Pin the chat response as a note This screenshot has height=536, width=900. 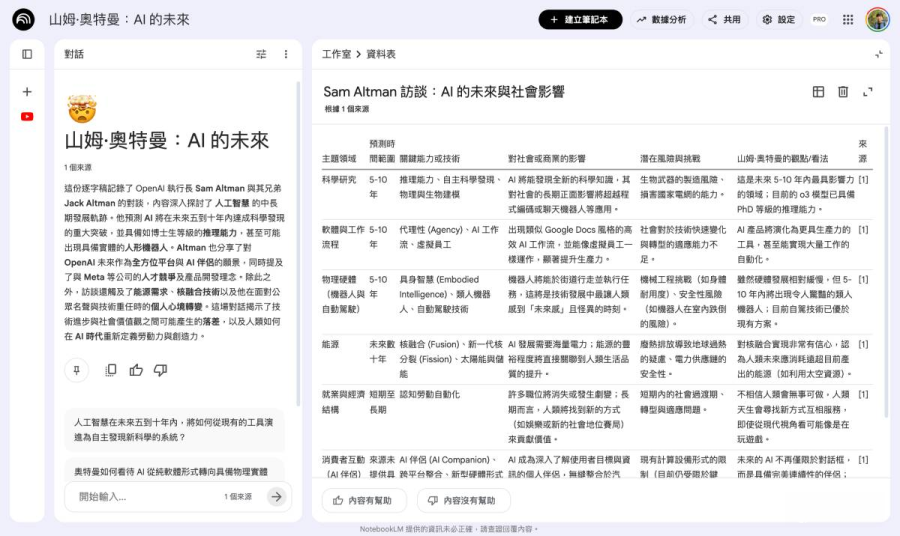(77, 370)
